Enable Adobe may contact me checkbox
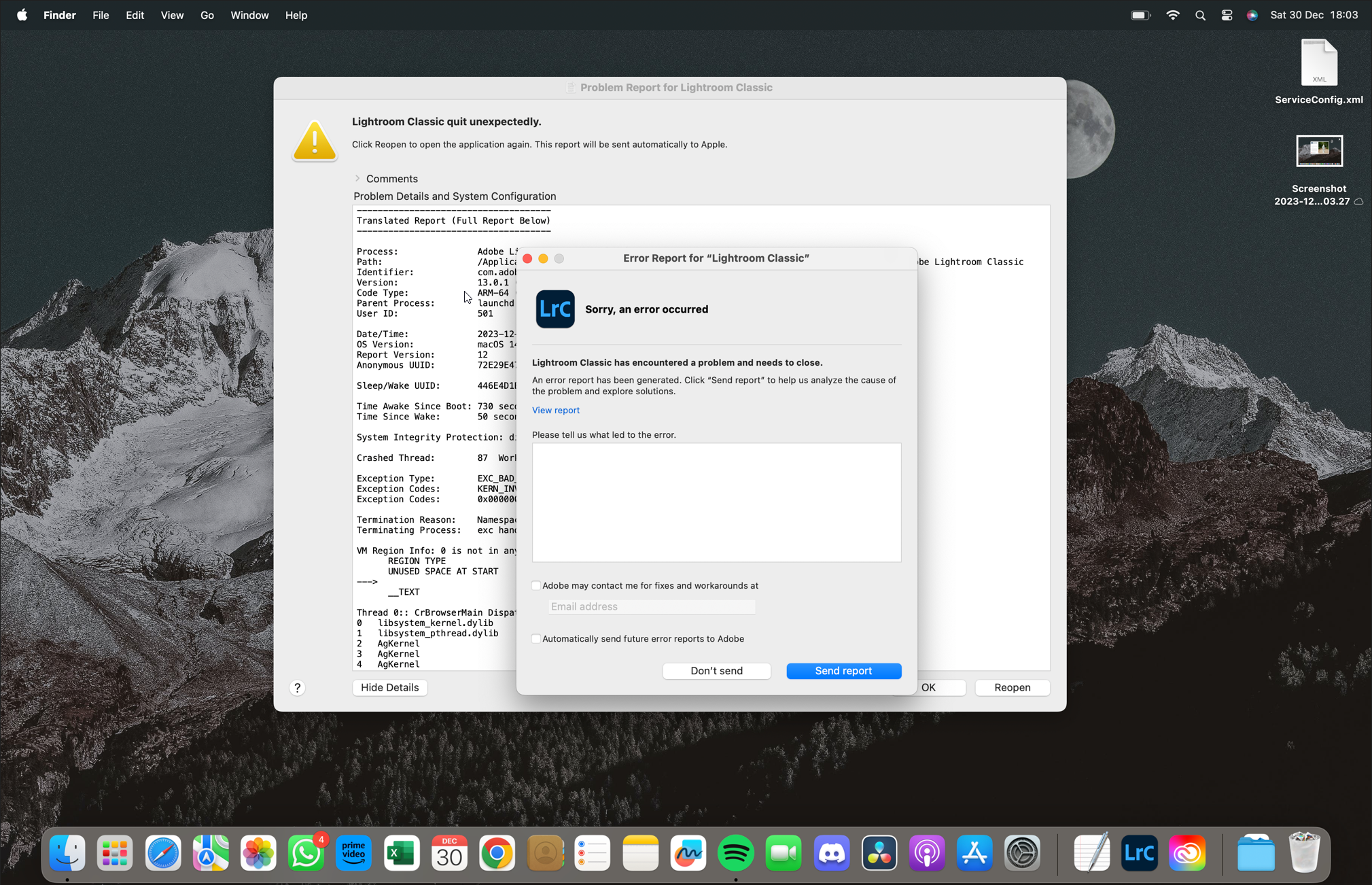This screenshot has width=1372, height=885. point(536,585)
